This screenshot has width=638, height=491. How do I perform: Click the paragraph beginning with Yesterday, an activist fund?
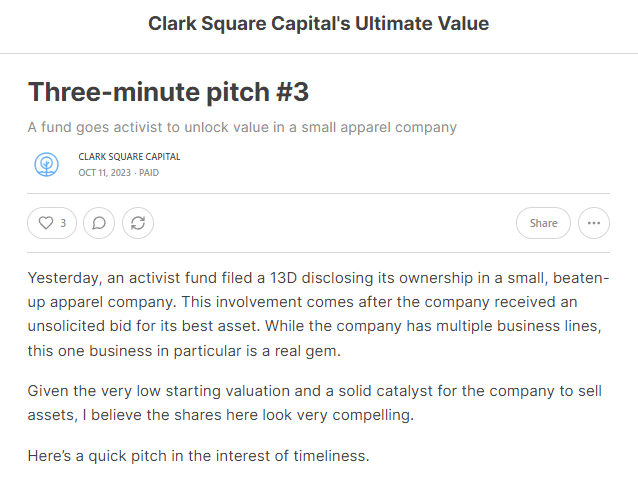coord(318,314)
